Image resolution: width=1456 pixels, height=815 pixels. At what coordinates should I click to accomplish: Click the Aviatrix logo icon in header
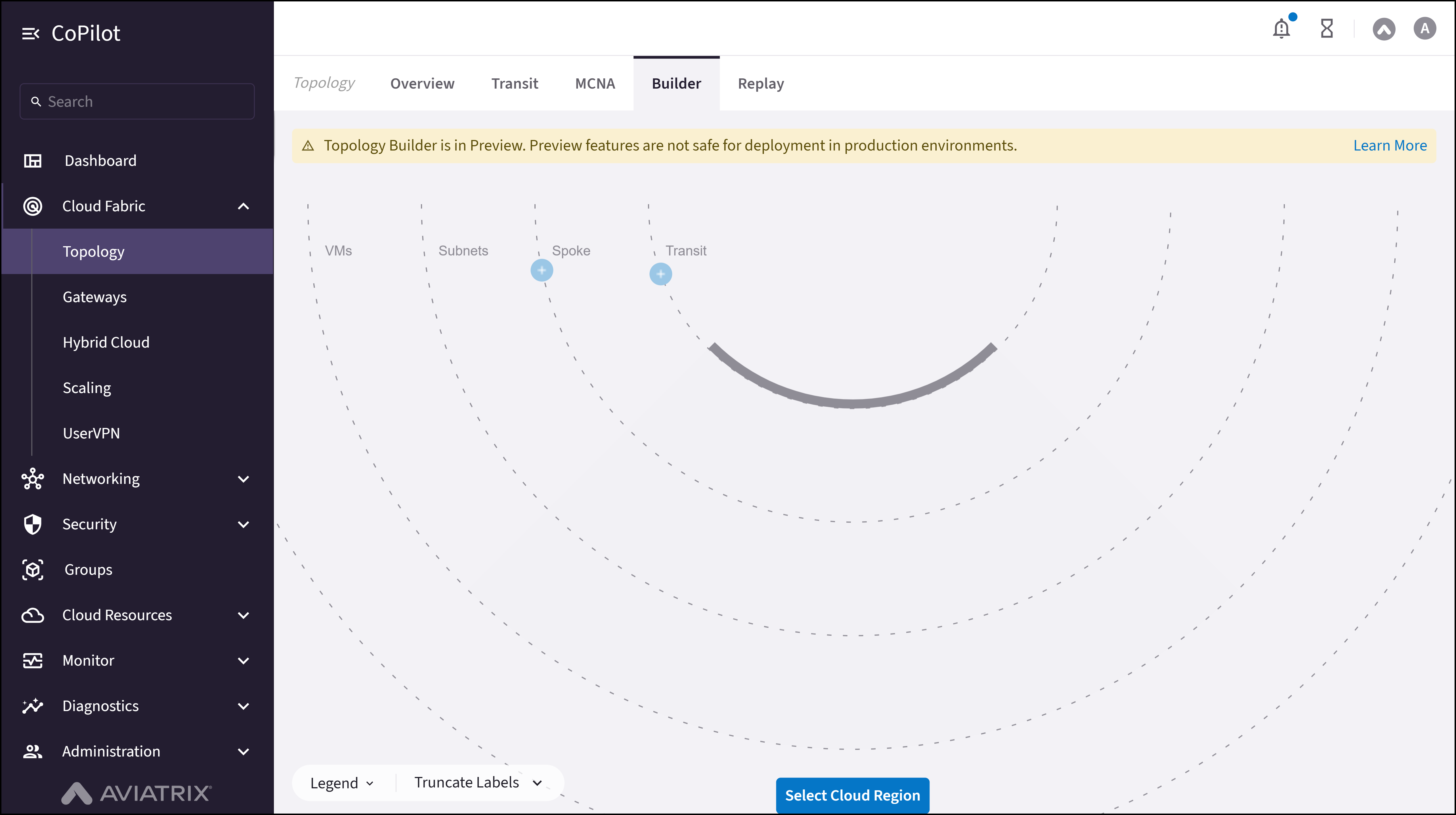pos(1384,29)
